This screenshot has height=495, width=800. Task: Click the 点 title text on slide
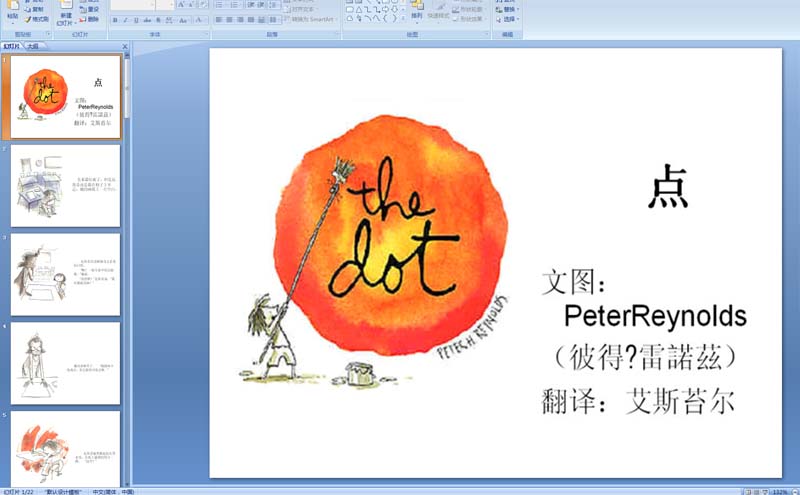tap(668, 186)
